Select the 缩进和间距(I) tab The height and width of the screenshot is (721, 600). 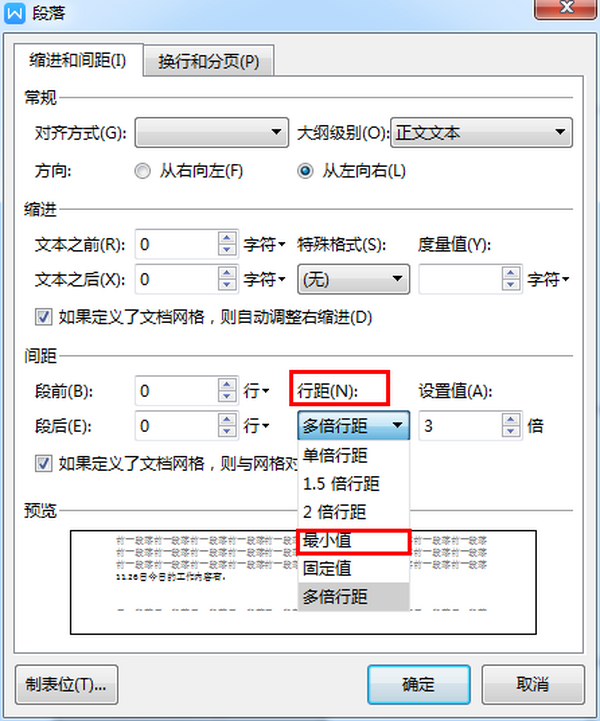tap(78, 60)
